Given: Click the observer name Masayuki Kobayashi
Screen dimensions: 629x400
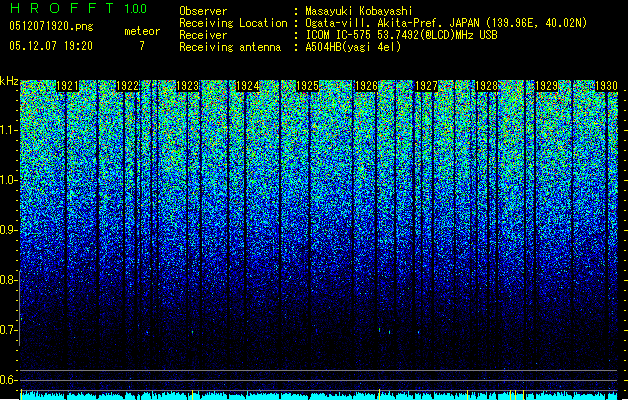Looking at the screenshot, I should (x=359, y=11).
